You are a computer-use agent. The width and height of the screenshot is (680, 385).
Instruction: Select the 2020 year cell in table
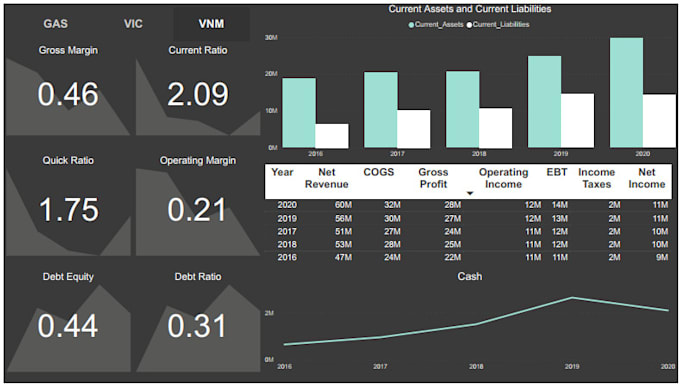click(287, 205)
